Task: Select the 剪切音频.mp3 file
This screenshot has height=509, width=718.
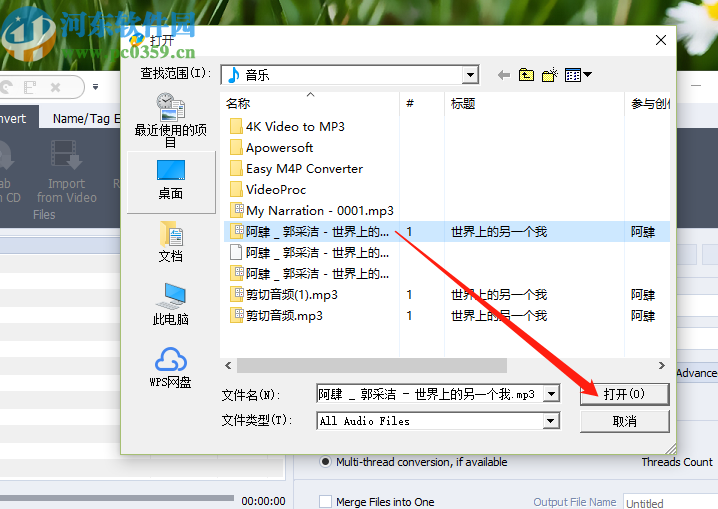Action: coord(277,316)
